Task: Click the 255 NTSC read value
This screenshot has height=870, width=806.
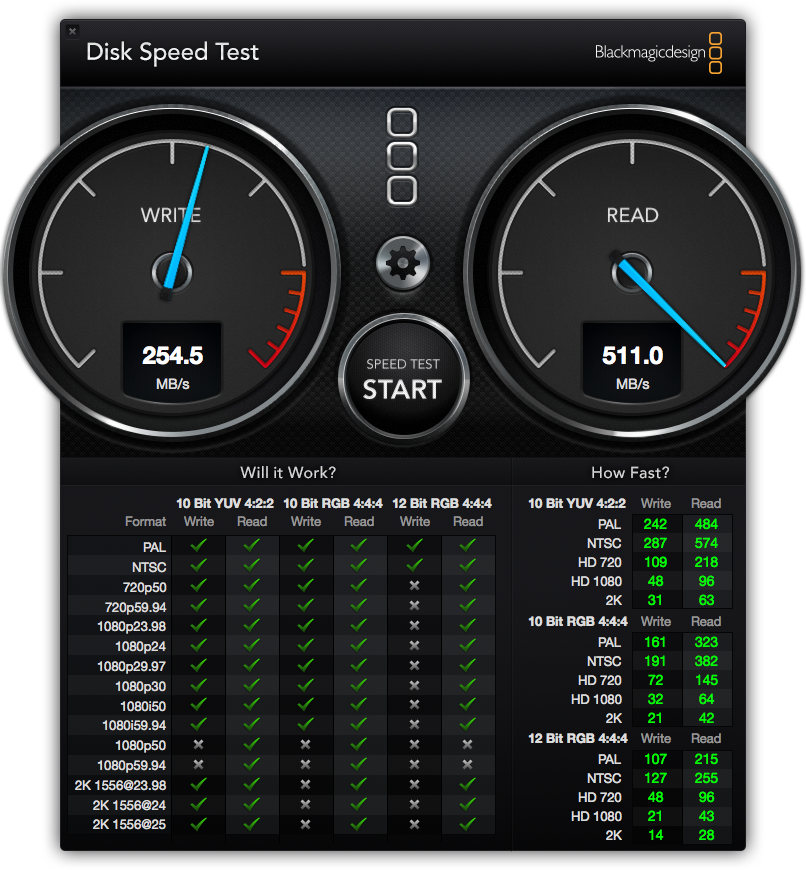Action: coord(706,778)
